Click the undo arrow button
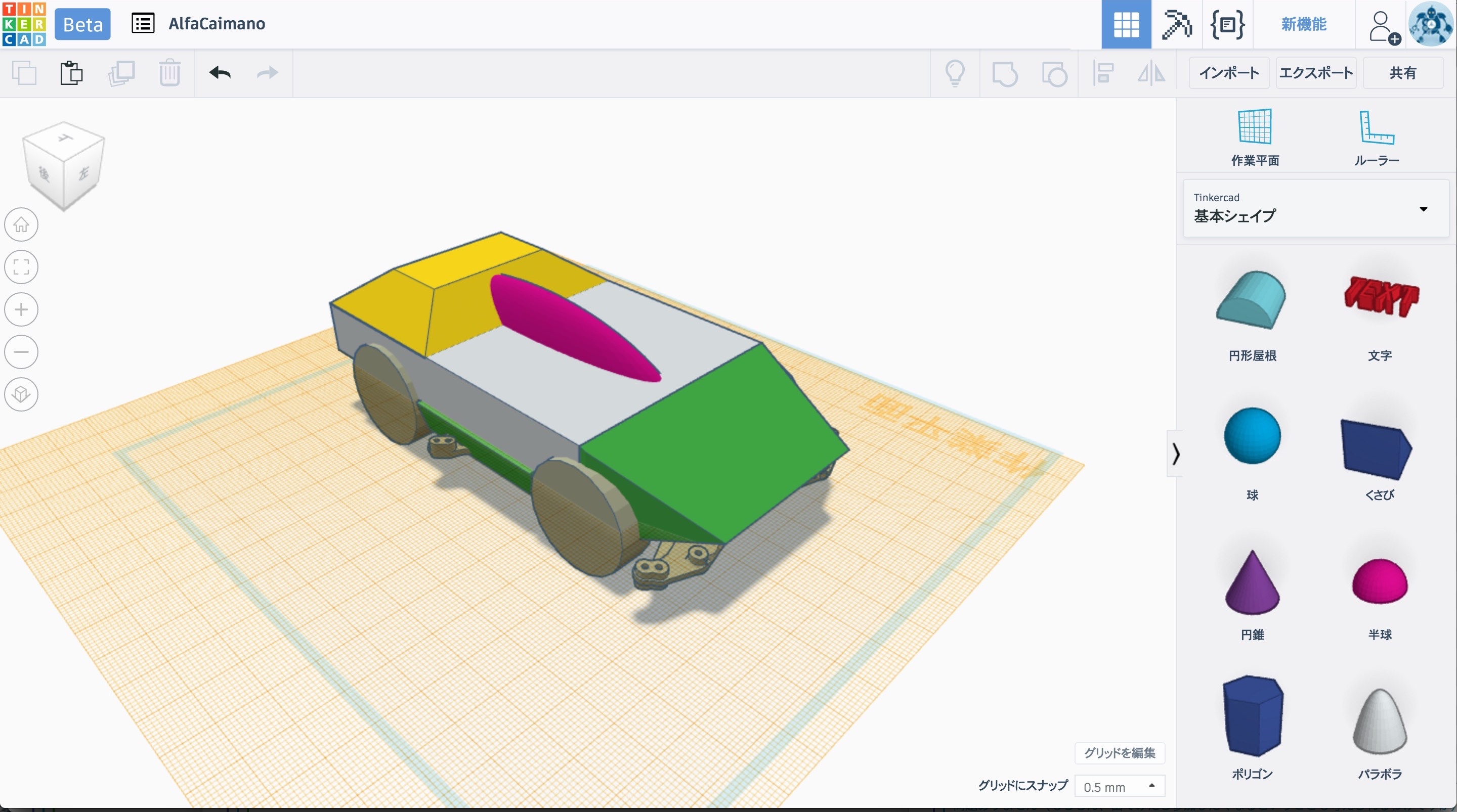The height and width of the screenshot is (812, 1457). pyautogui.click(x=220, y=73)
